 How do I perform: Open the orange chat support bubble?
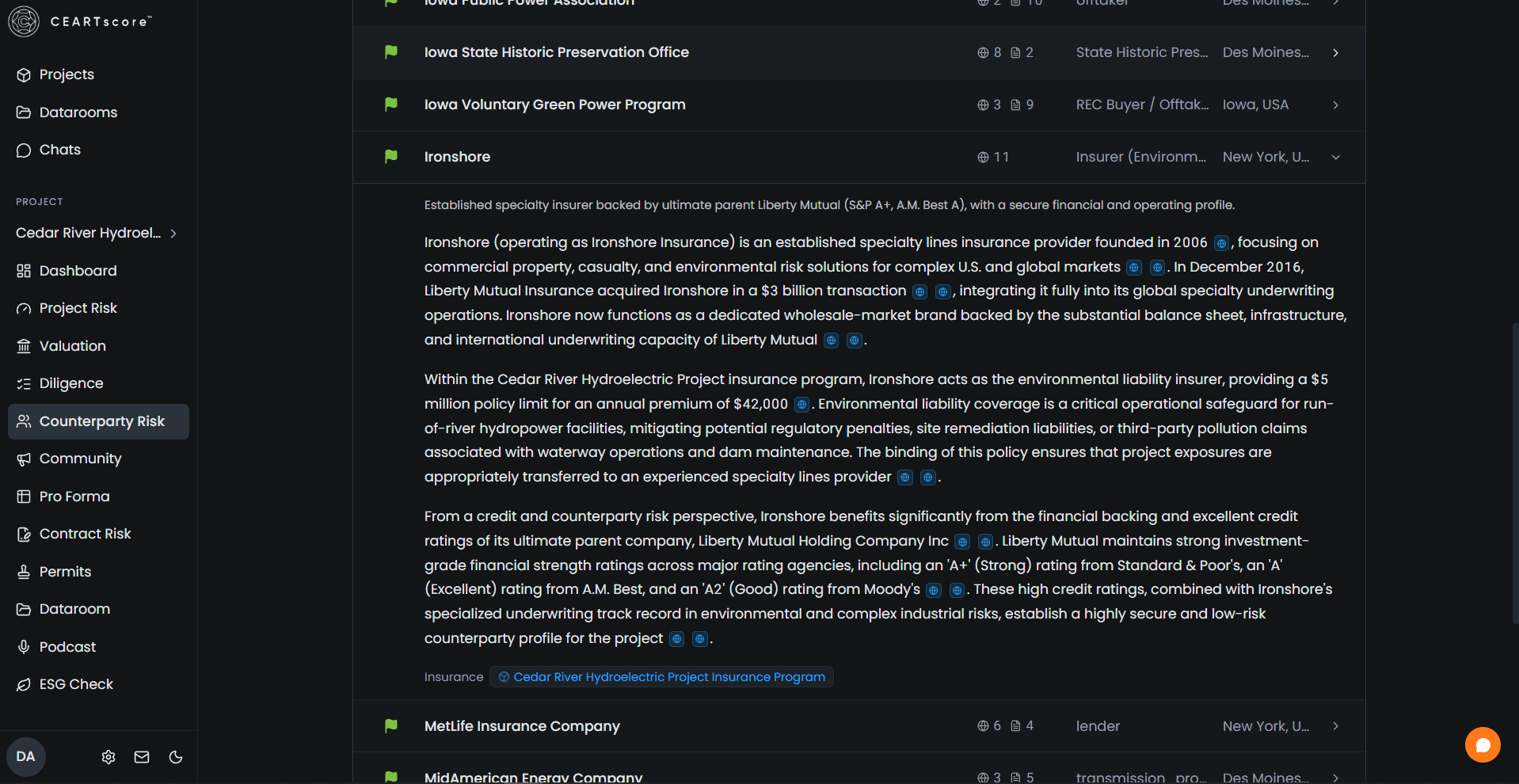tap(1483, 745)
